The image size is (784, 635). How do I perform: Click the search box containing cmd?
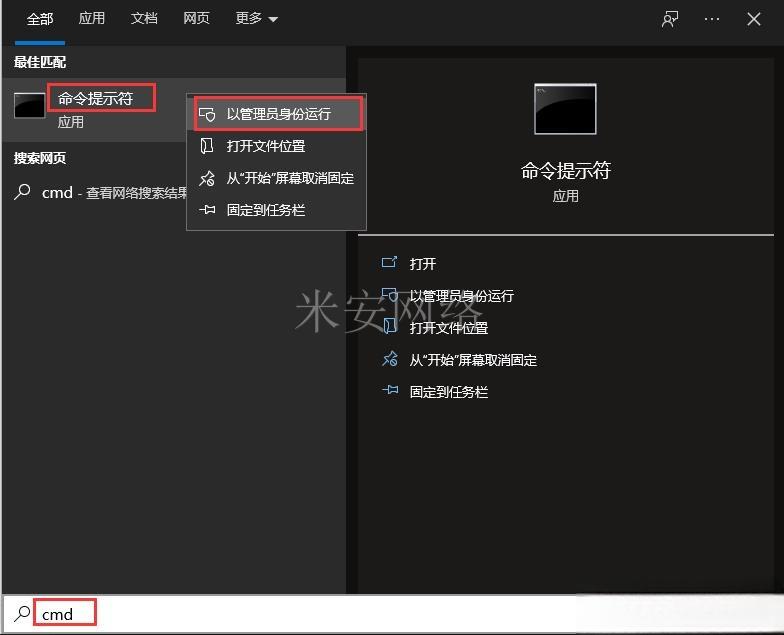click(392, 614)
